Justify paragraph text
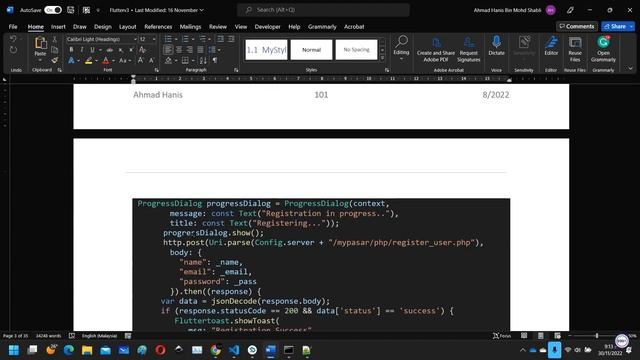The height and width of the screenshot is (360, 640). [200, 50]
